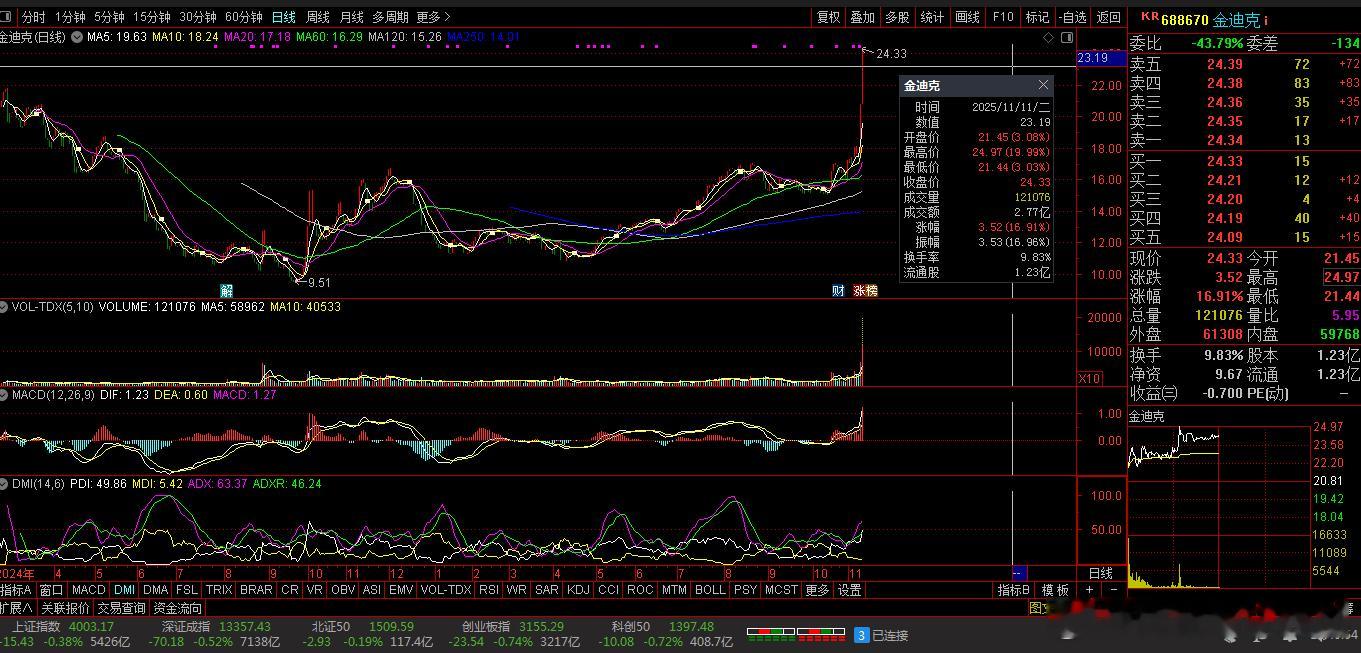Click the blue timeline scroll marker

[1019, 573]
